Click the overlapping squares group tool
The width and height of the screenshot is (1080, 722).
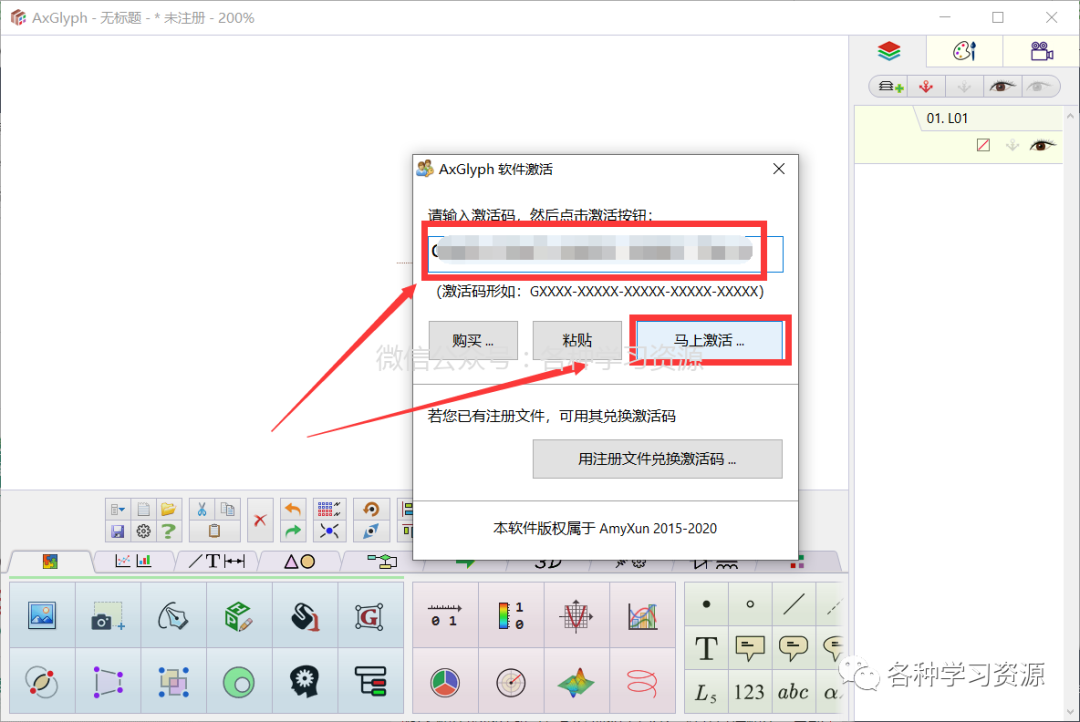pos(174,682)
